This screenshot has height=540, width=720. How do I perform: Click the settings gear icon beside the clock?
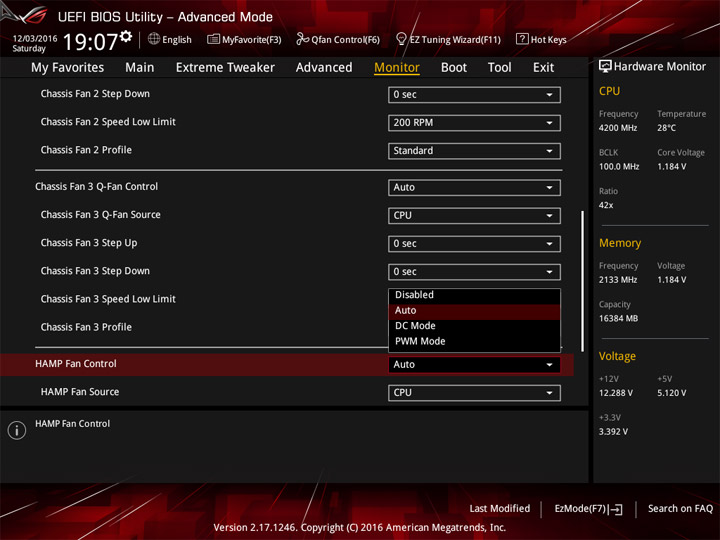tap(126, 36)
